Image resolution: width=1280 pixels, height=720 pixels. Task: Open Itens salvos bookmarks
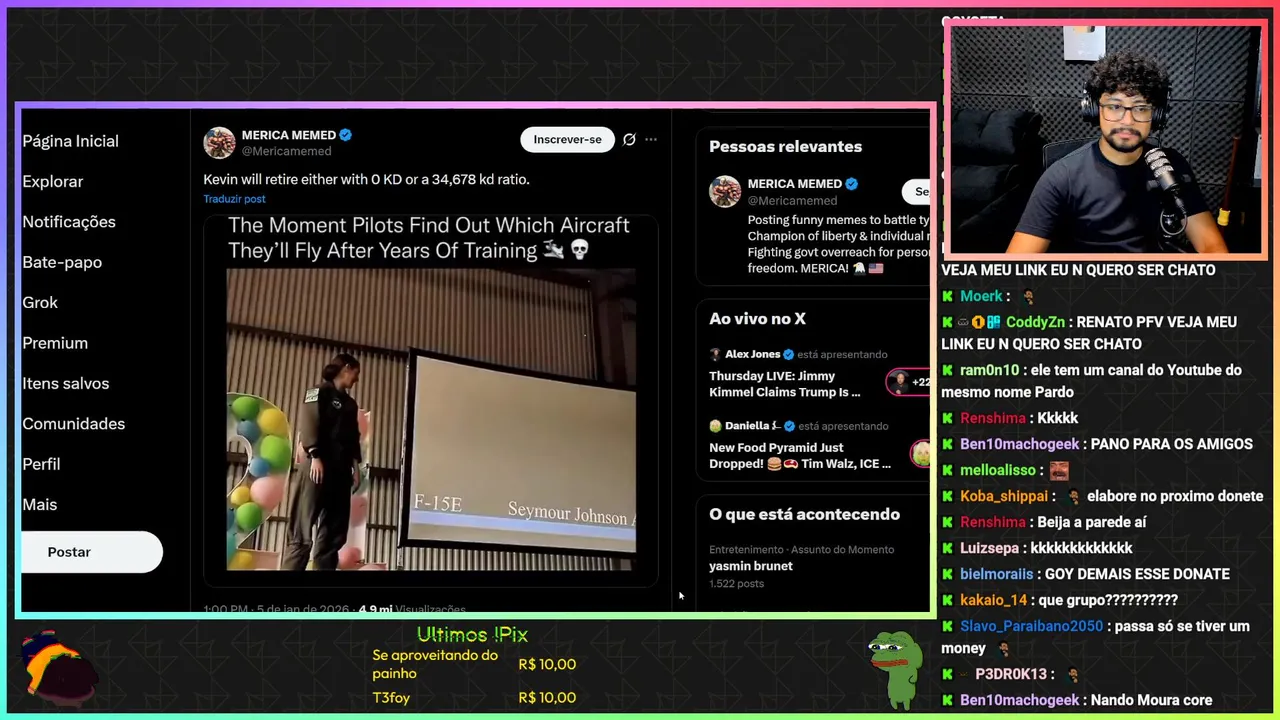(66, 383)
